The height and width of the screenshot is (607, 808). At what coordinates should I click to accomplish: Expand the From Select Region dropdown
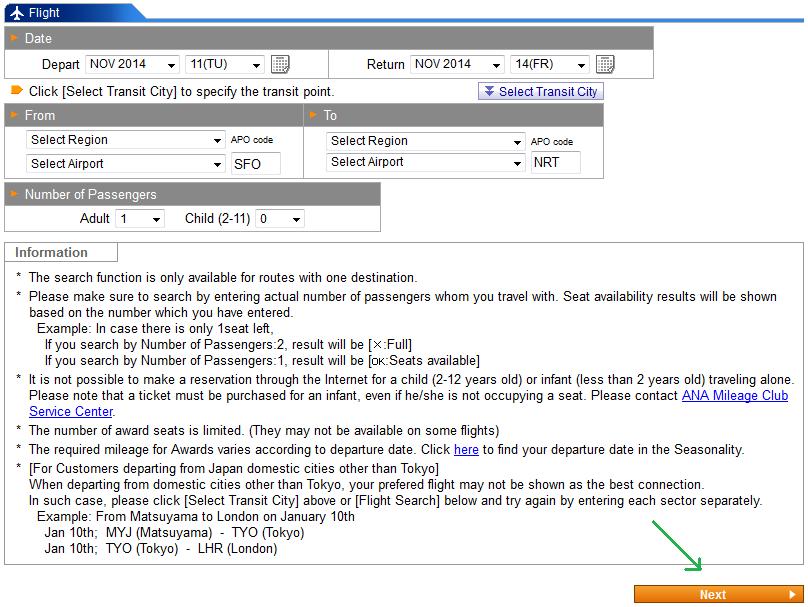point(126,140)
